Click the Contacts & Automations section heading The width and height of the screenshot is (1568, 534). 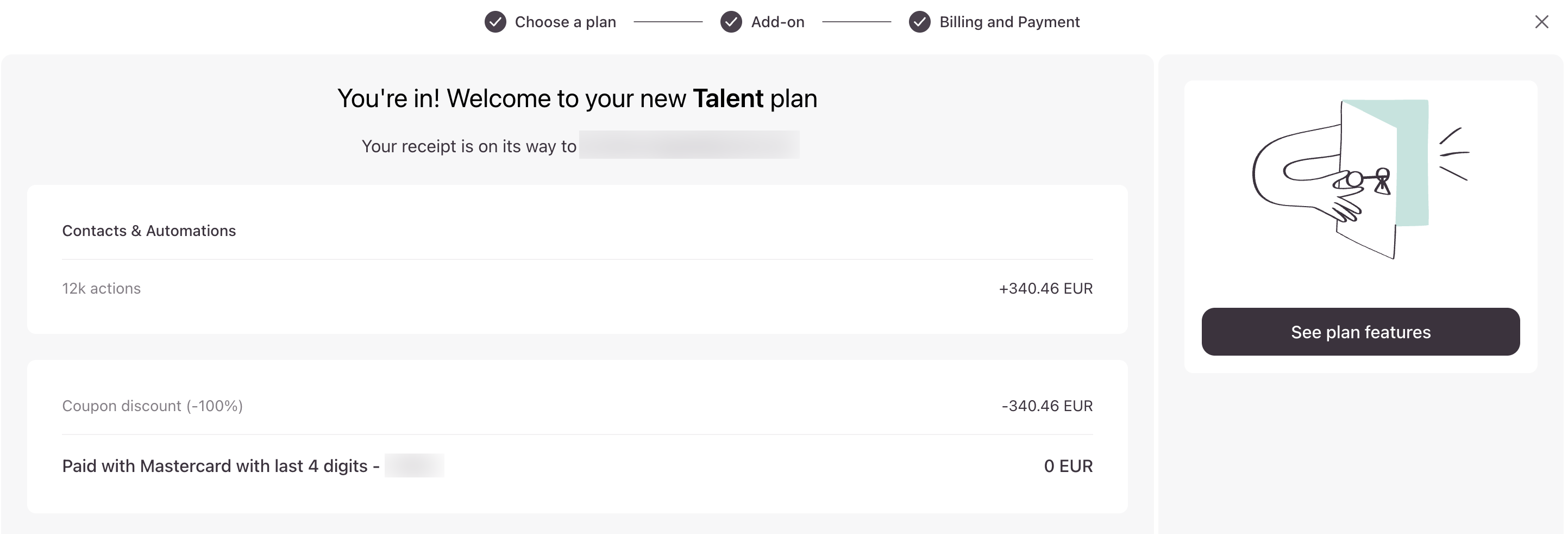148,231
